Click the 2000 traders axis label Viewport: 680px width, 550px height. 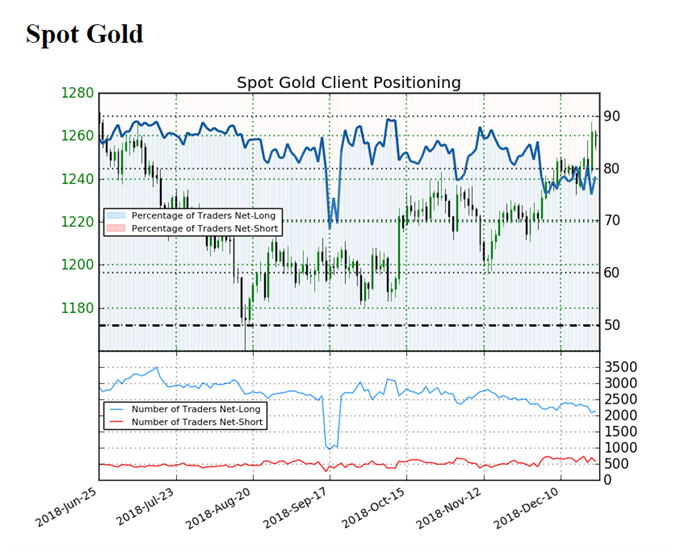coord(621,416)
